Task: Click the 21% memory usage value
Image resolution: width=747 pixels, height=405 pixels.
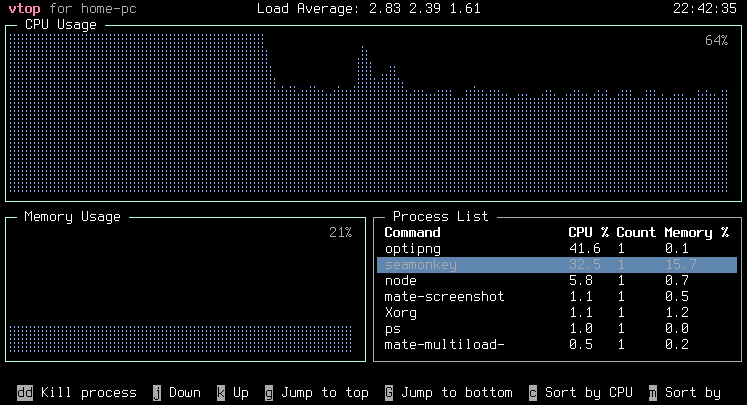Action: point(341,233)
